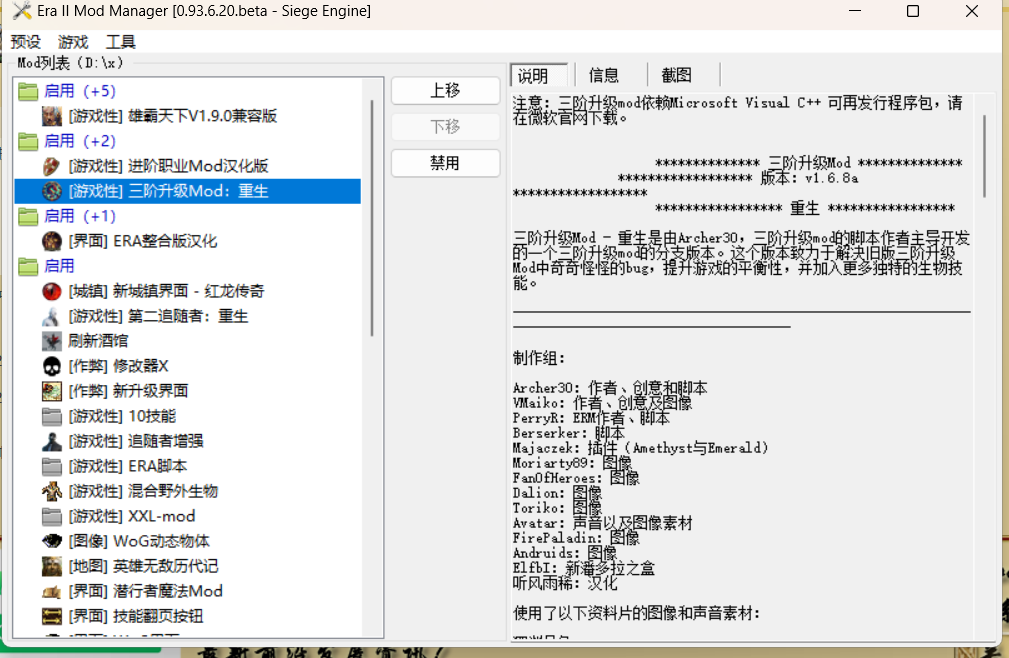Switch to the 截图 tab

pos(676,75)
